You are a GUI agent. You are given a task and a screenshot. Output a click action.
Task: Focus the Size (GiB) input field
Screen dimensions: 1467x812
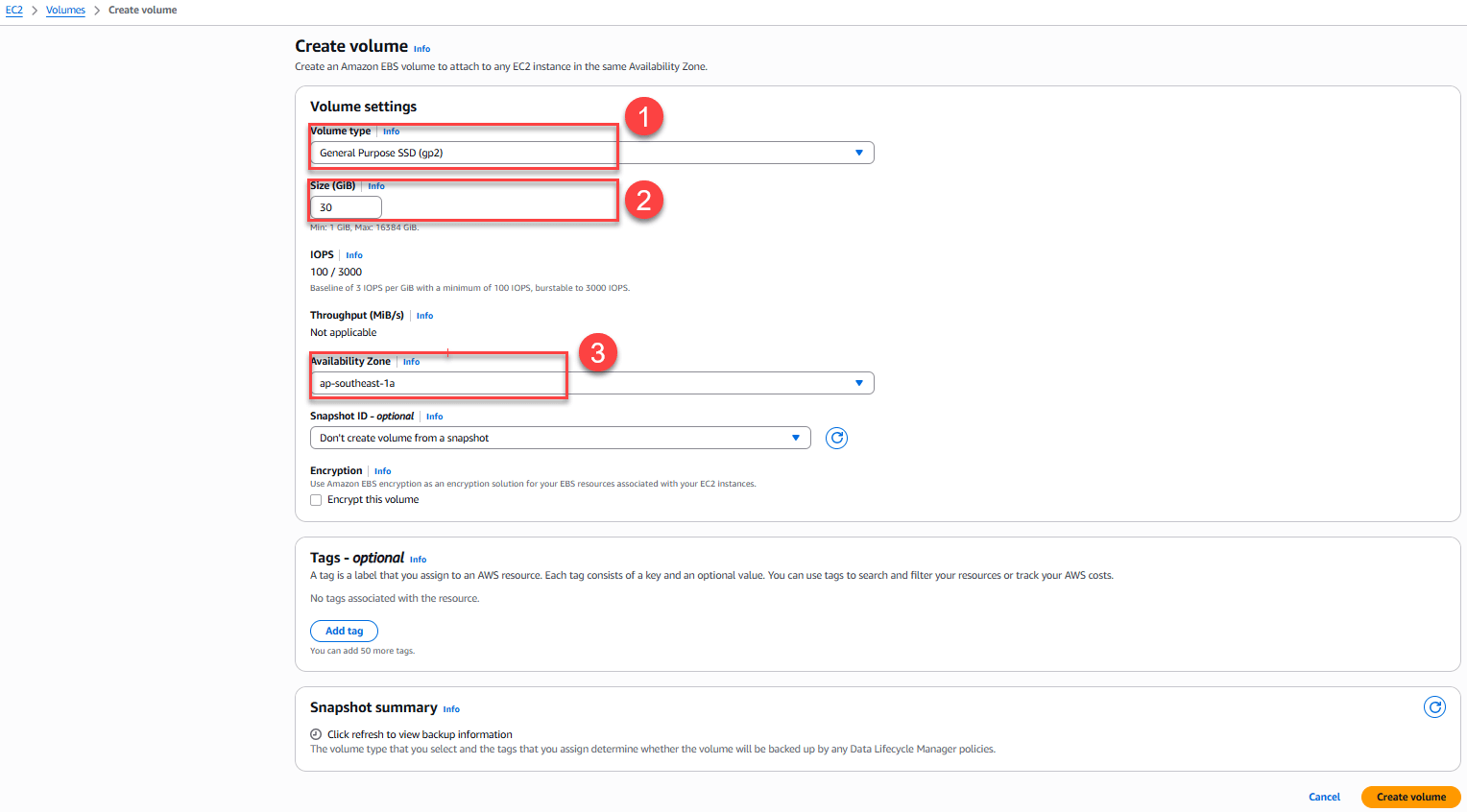(x=346, y=207)
